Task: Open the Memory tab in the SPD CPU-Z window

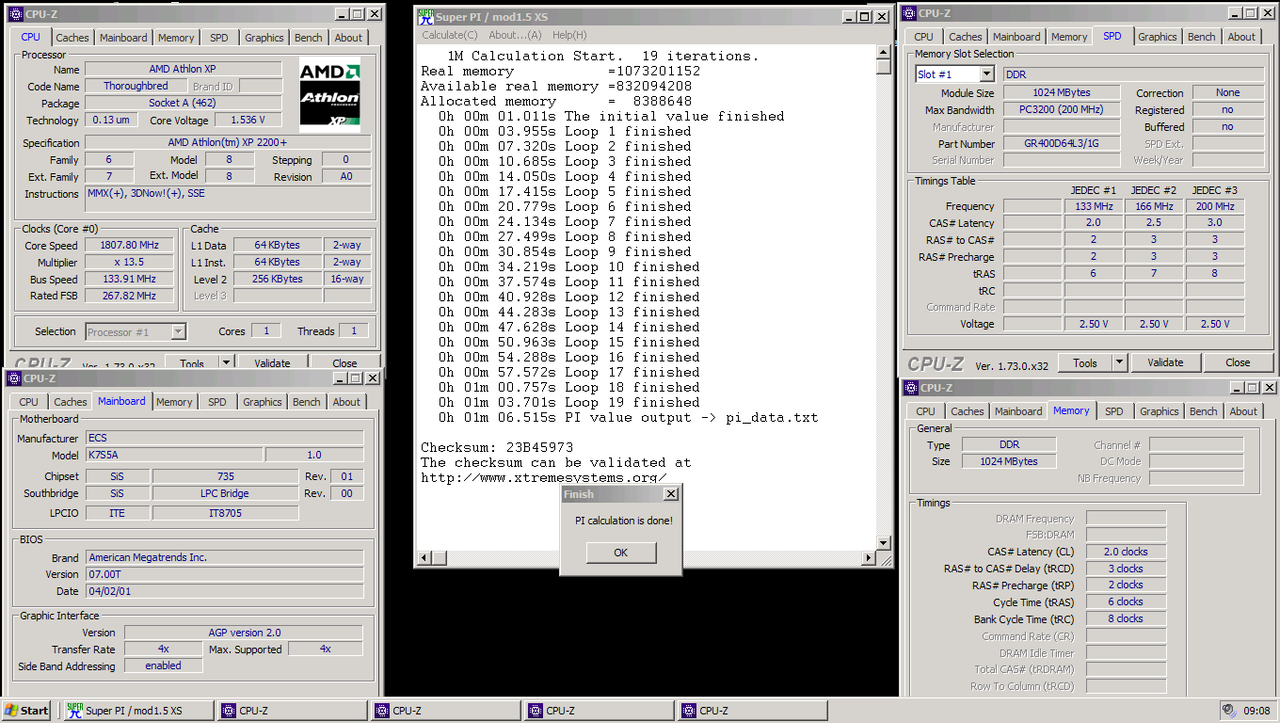Action: [x=1069, y=37]
